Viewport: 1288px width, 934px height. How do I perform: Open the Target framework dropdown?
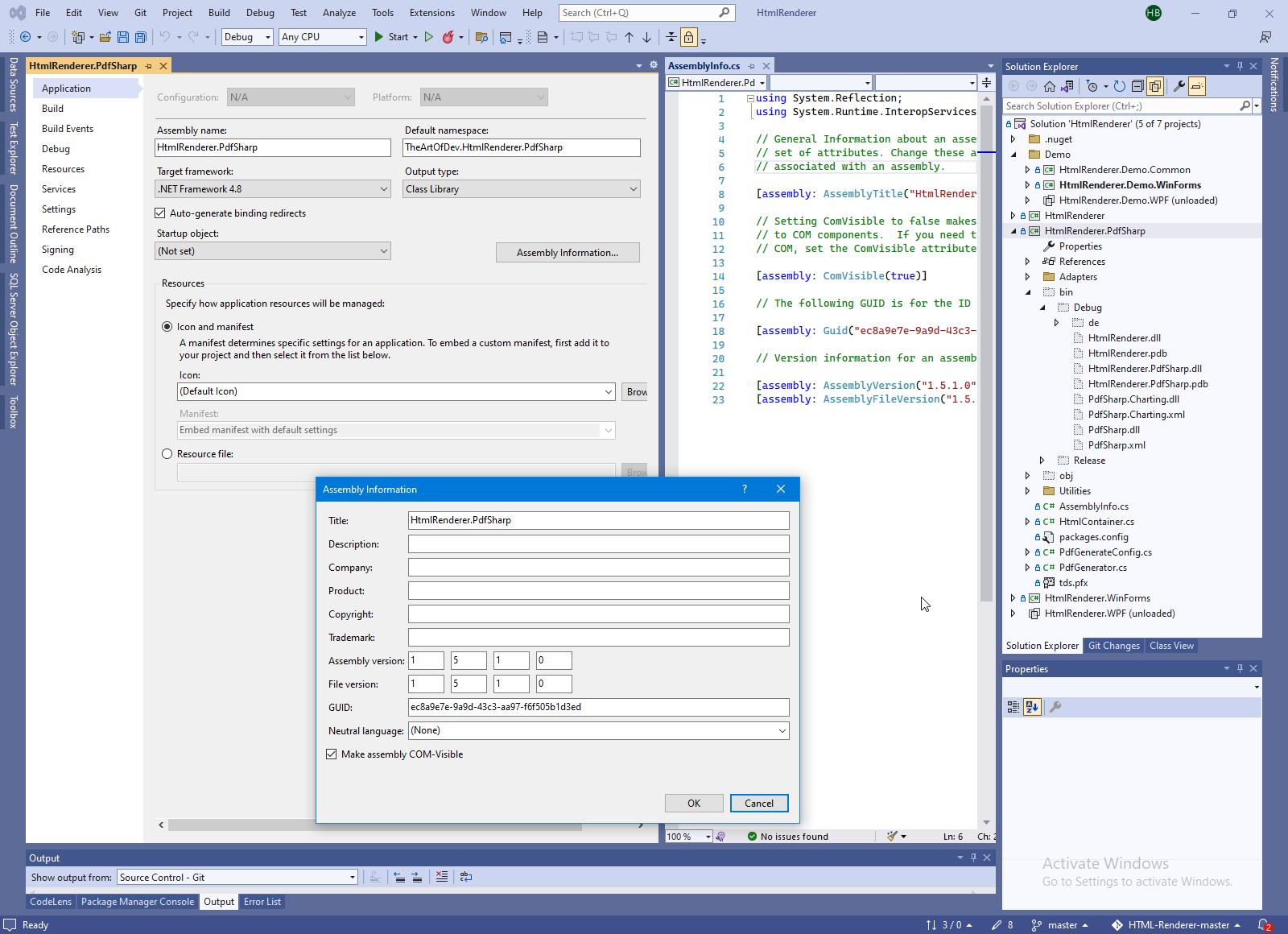tap(384, 189)
